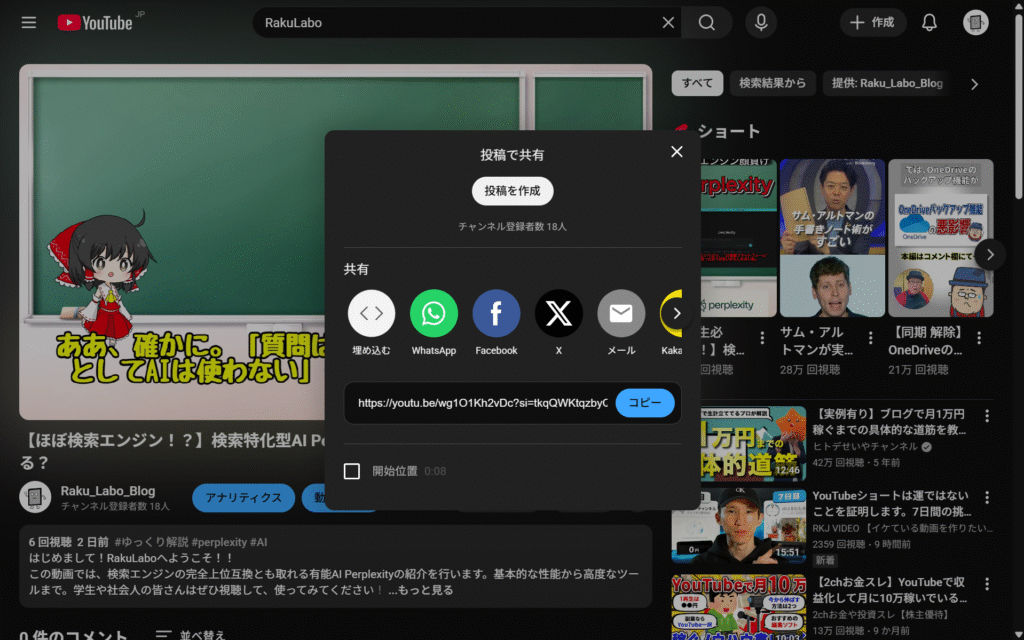Click the share URL text field
This screenshot has width=1024, height=640.
coord(482,403)
